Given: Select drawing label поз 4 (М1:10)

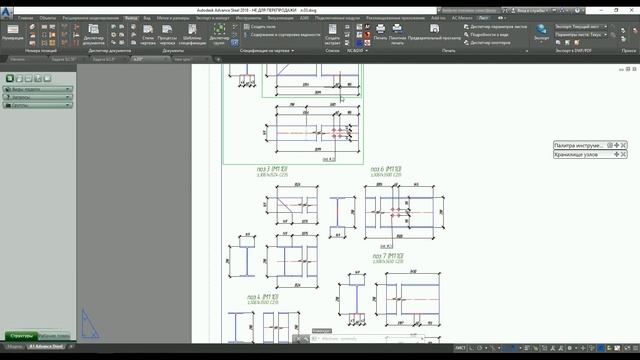Looking at the screenshot, I should click(262, 297).
